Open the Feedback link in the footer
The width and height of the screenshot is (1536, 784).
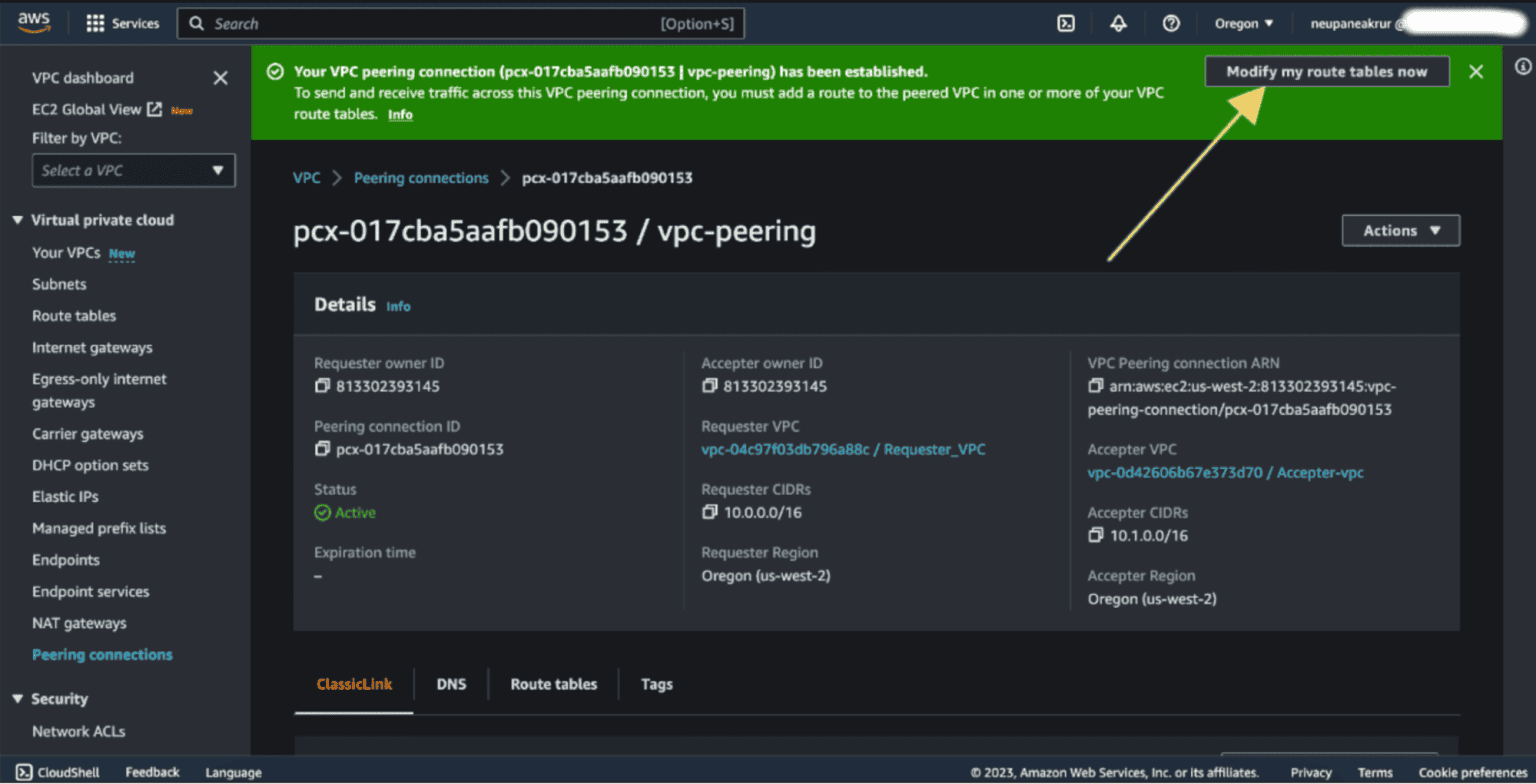click(x=152, y=772)
